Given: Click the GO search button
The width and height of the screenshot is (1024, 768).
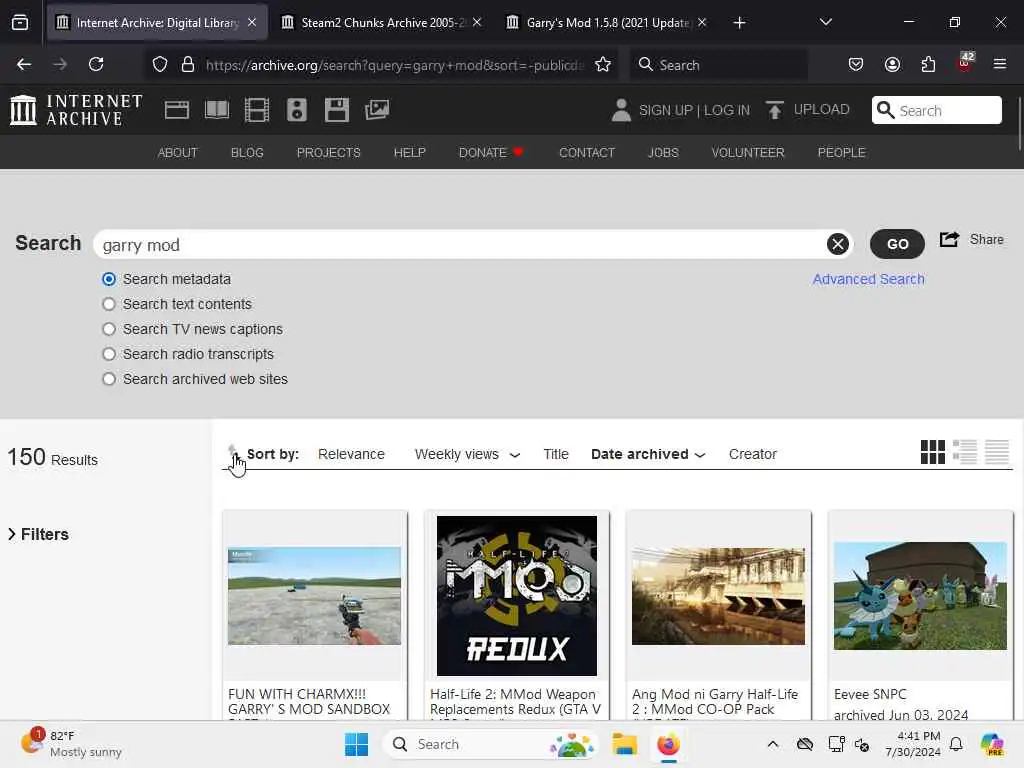Looking at the screenshot, I should click(897, 244).
